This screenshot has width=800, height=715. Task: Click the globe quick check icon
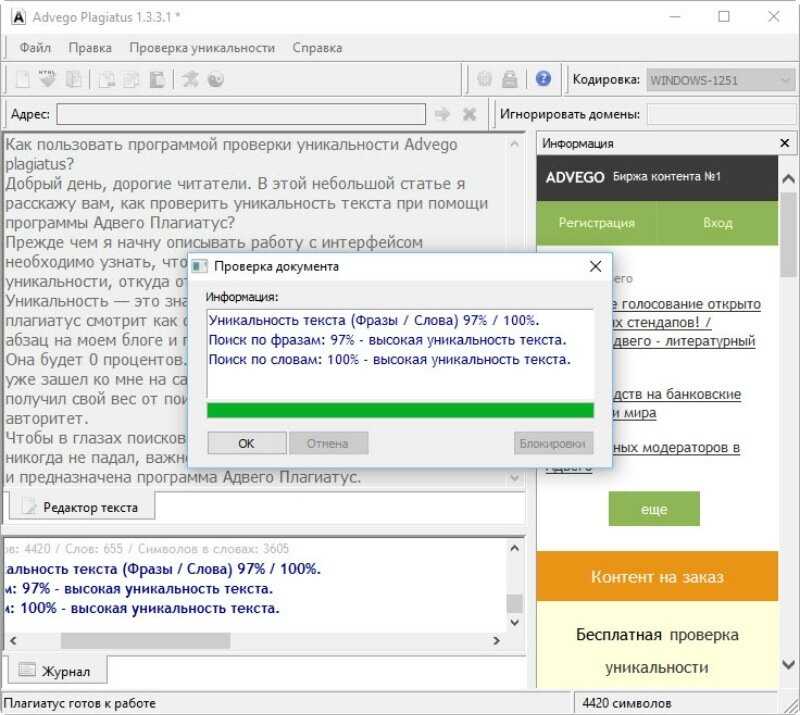coord(216,79)
